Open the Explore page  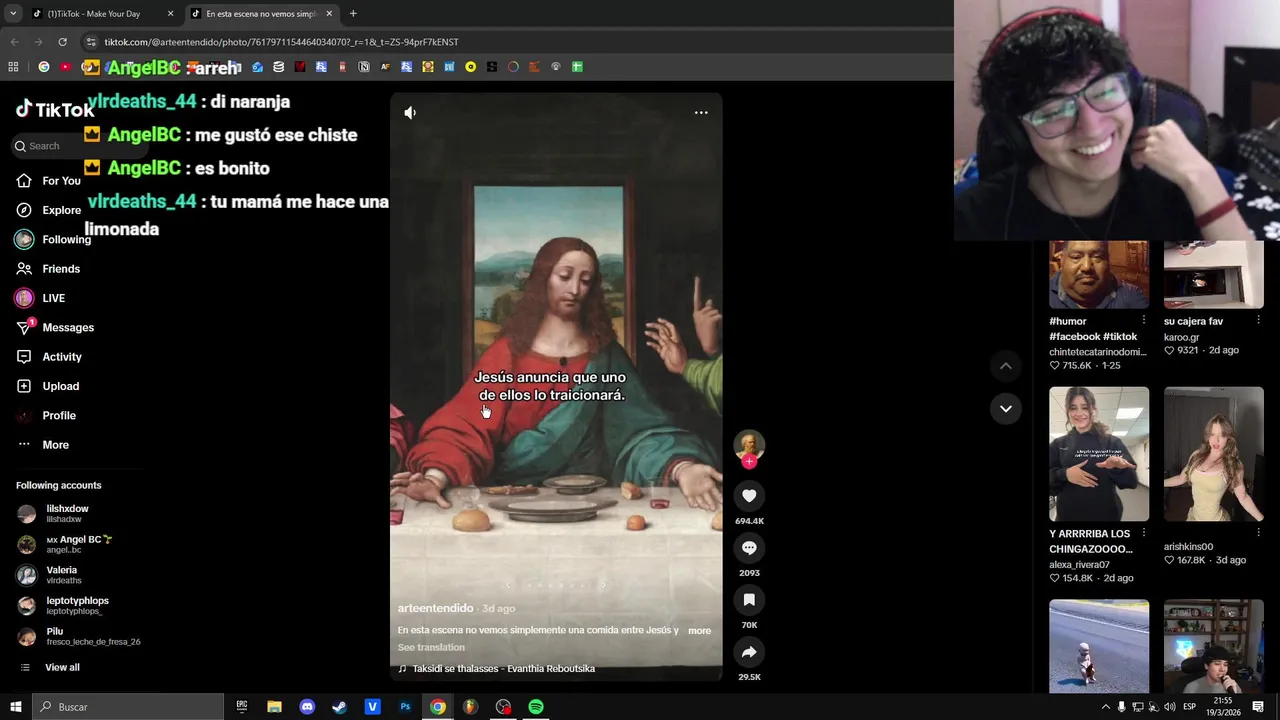(x=49, y=210)
